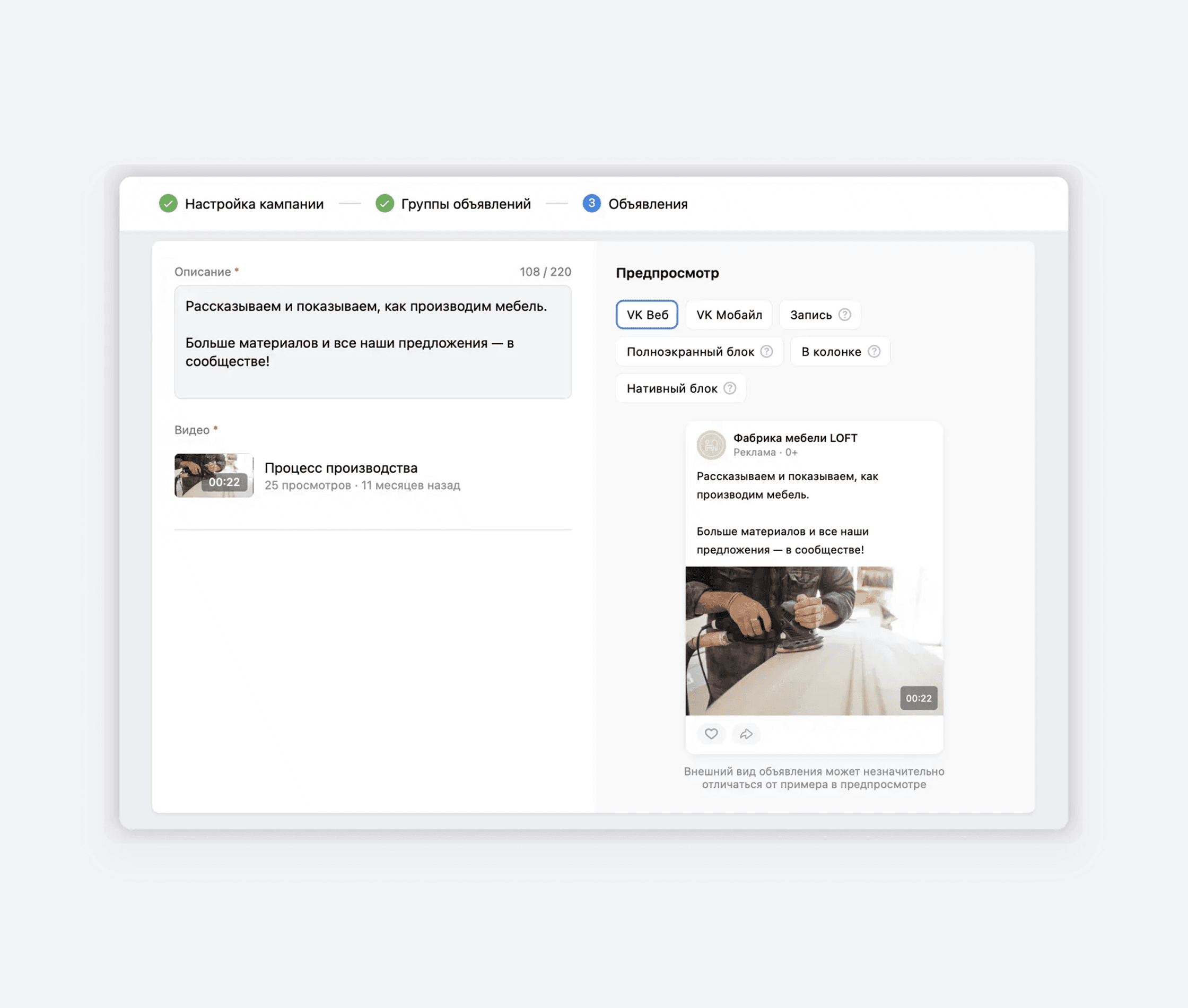Select the VK Веб preview option
Screen dimensions: 1188x1008
(647, 315)
